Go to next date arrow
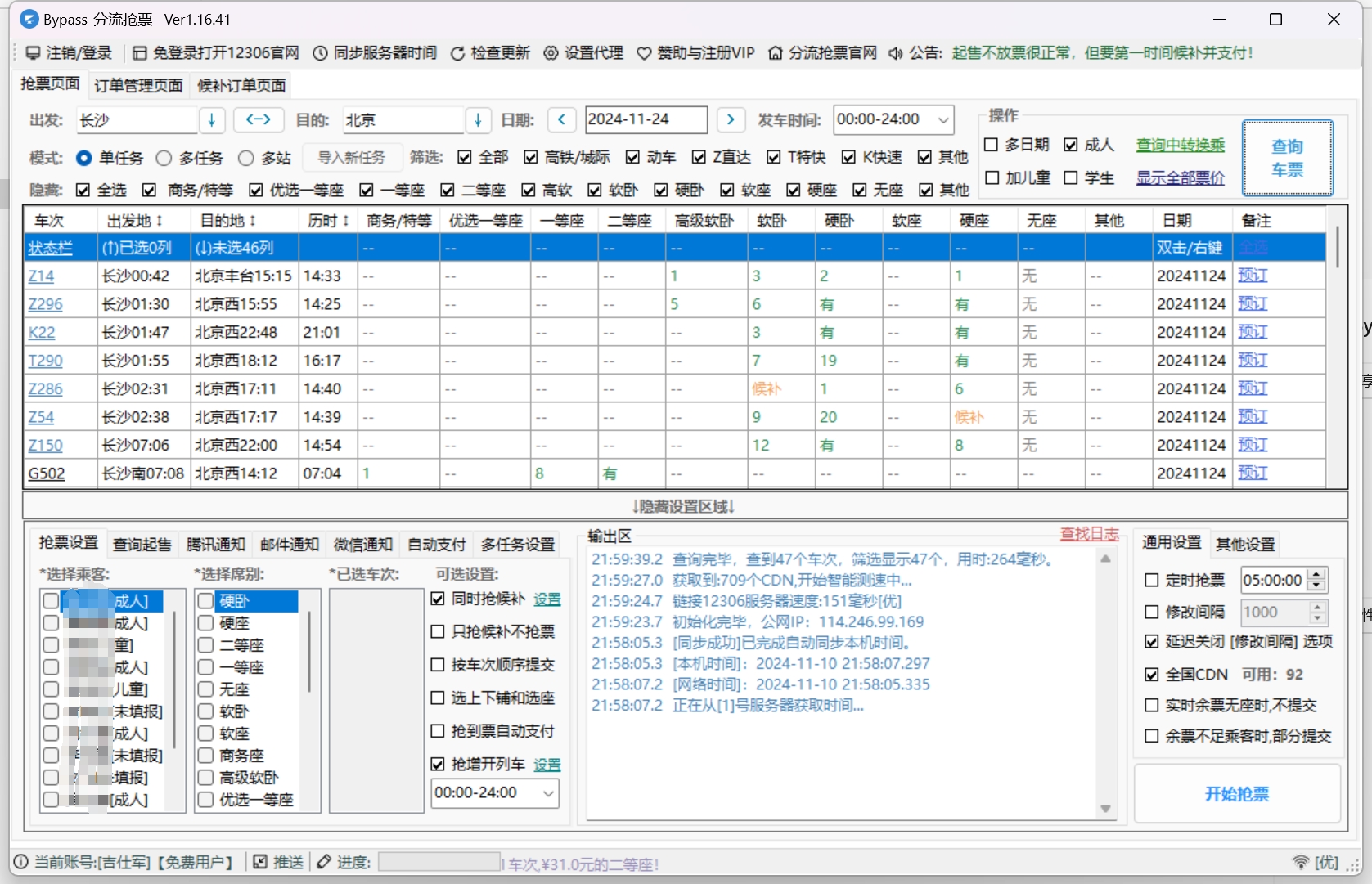The height and width of the screenshot is (884, 1372). point(731,119)
